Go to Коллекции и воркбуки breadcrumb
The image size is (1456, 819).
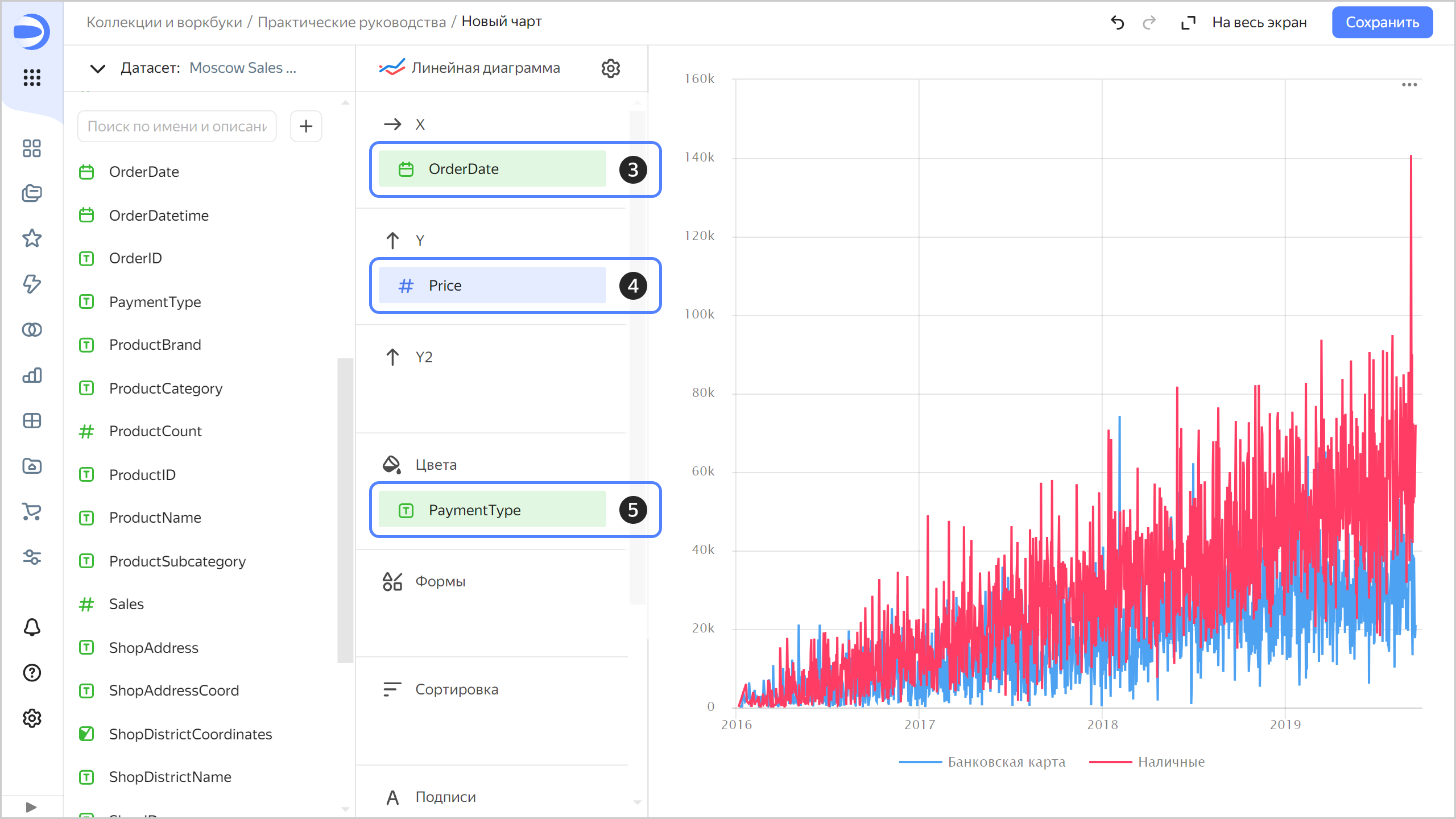pos(164,22)
